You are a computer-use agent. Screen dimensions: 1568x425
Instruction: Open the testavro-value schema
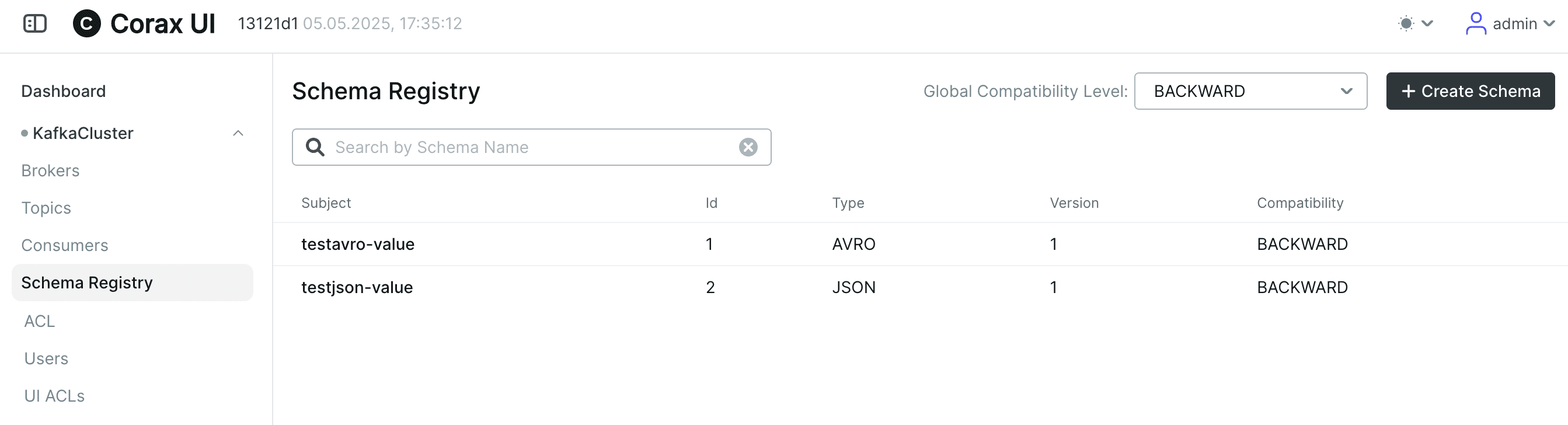[357, 244]
